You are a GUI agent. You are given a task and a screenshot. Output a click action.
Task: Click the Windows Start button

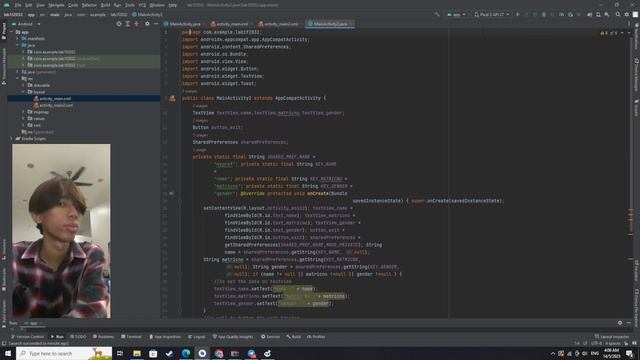coord(8,353)
